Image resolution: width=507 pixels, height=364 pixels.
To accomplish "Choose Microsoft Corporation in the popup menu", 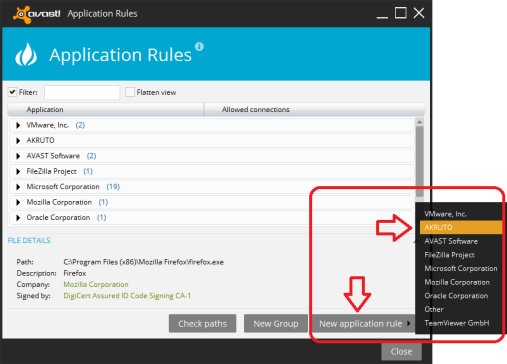I will point(461,268).
